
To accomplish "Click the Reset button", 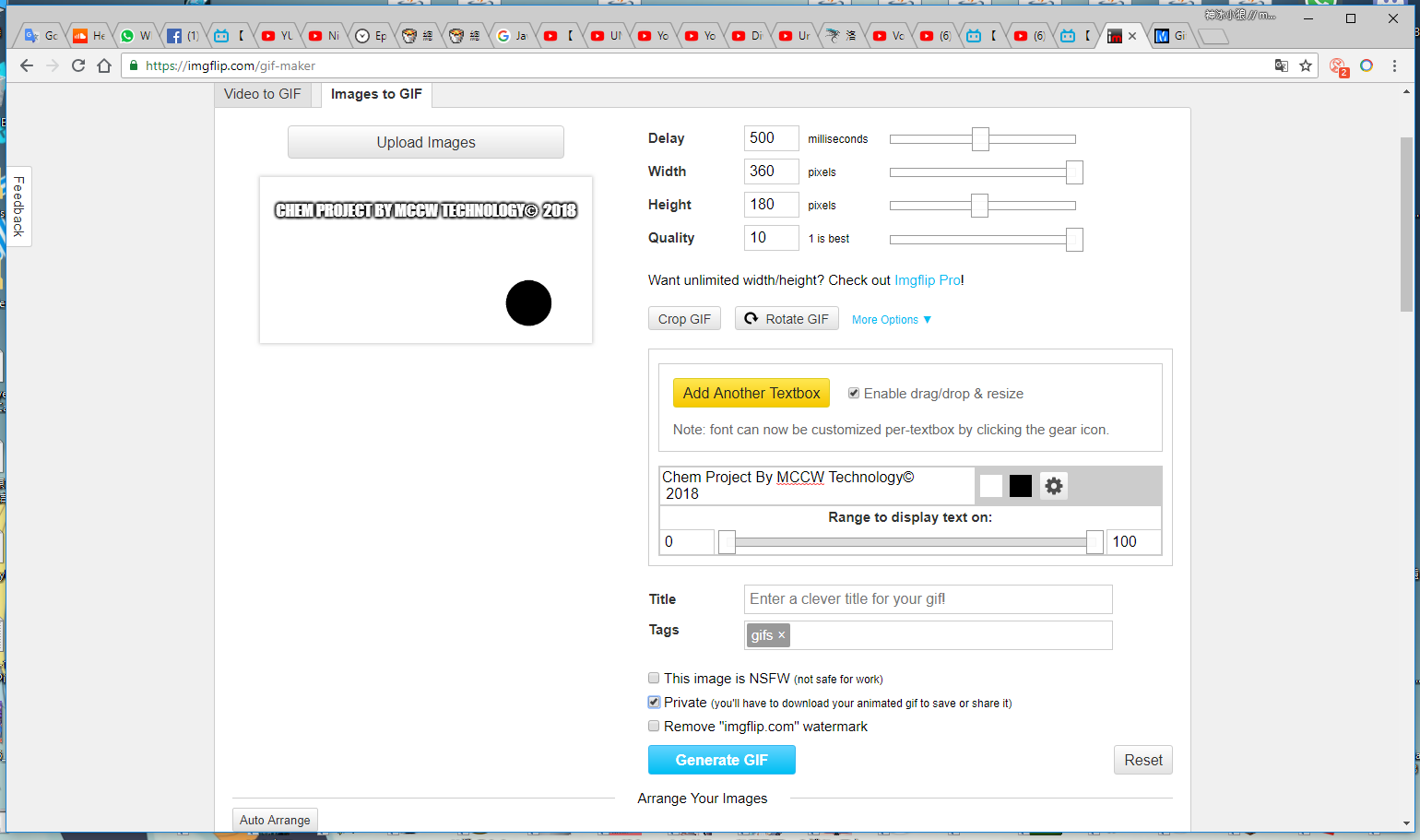I will [x=1143, y=760].
